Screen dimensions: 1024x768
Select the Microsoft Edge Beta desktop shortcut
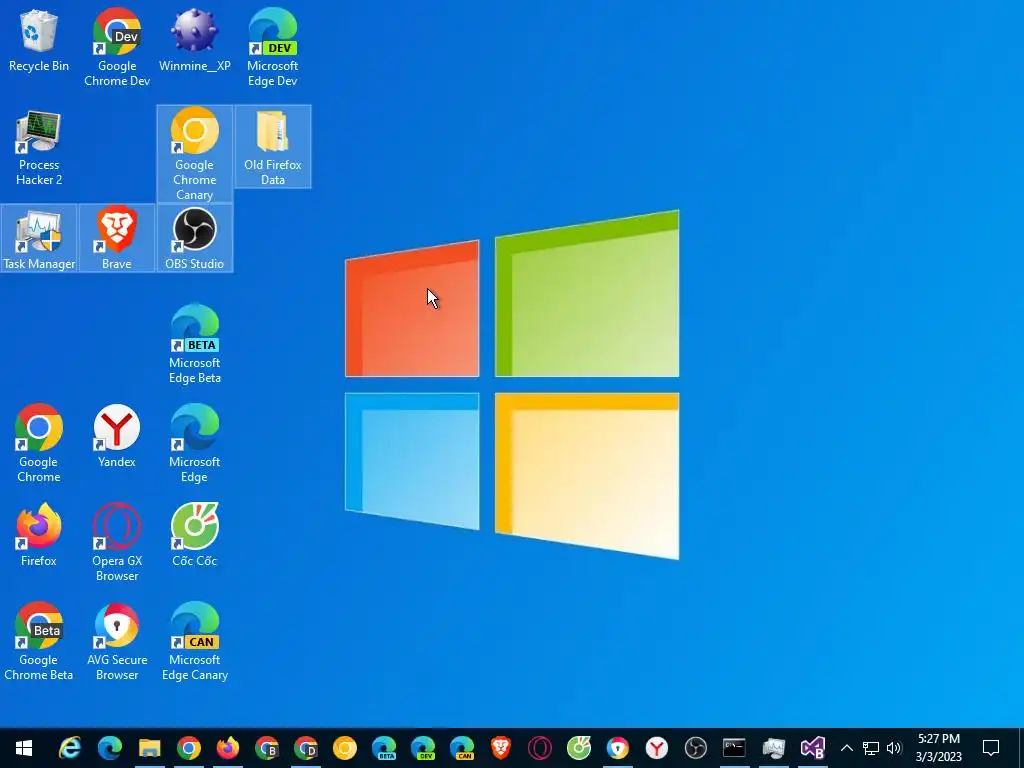point(195,345)
